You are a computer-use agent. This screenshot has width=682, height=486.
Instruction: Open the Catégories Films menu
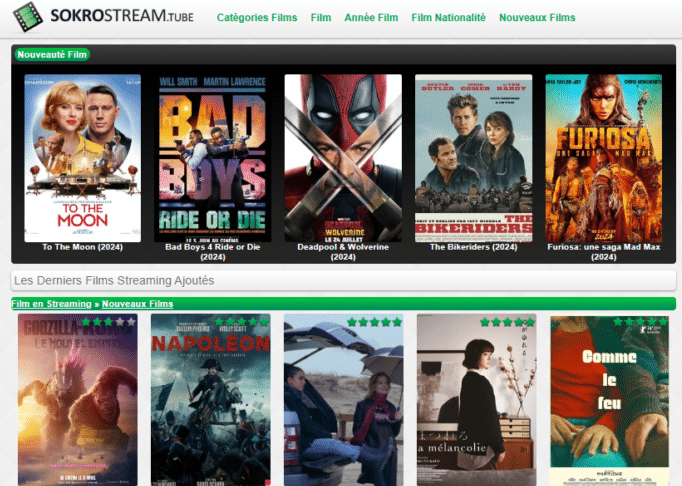(257, 17)
